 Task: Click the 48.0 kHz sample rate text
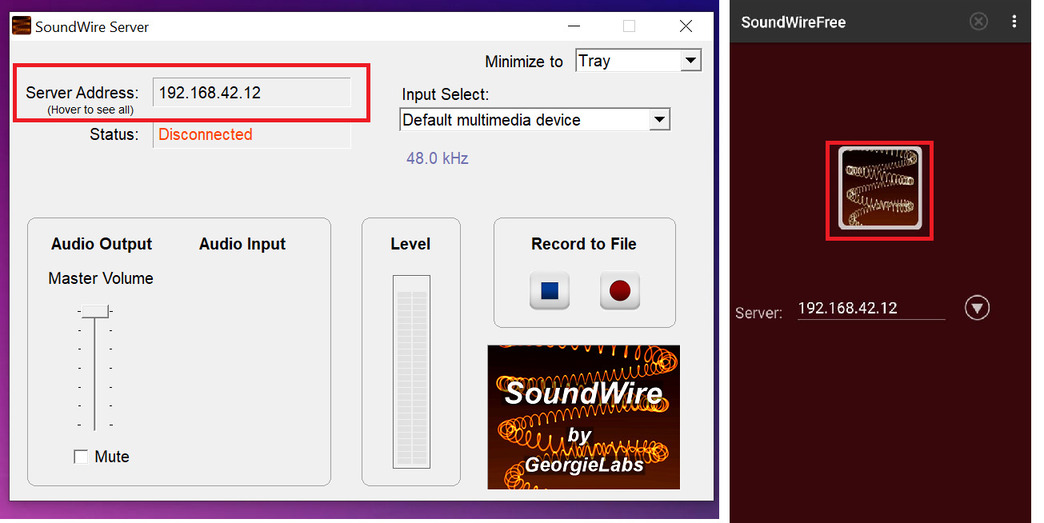437,158
